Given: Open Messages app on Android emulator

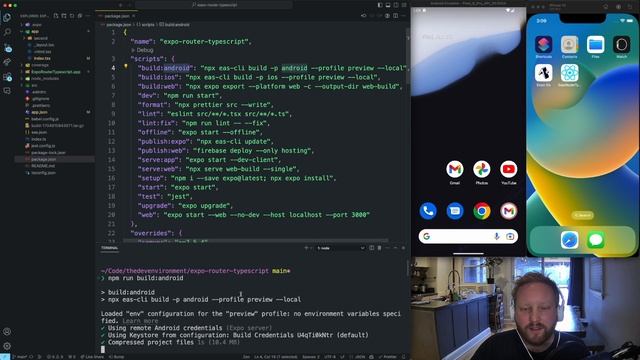Looking at the screenshot, I should point(455,211).
